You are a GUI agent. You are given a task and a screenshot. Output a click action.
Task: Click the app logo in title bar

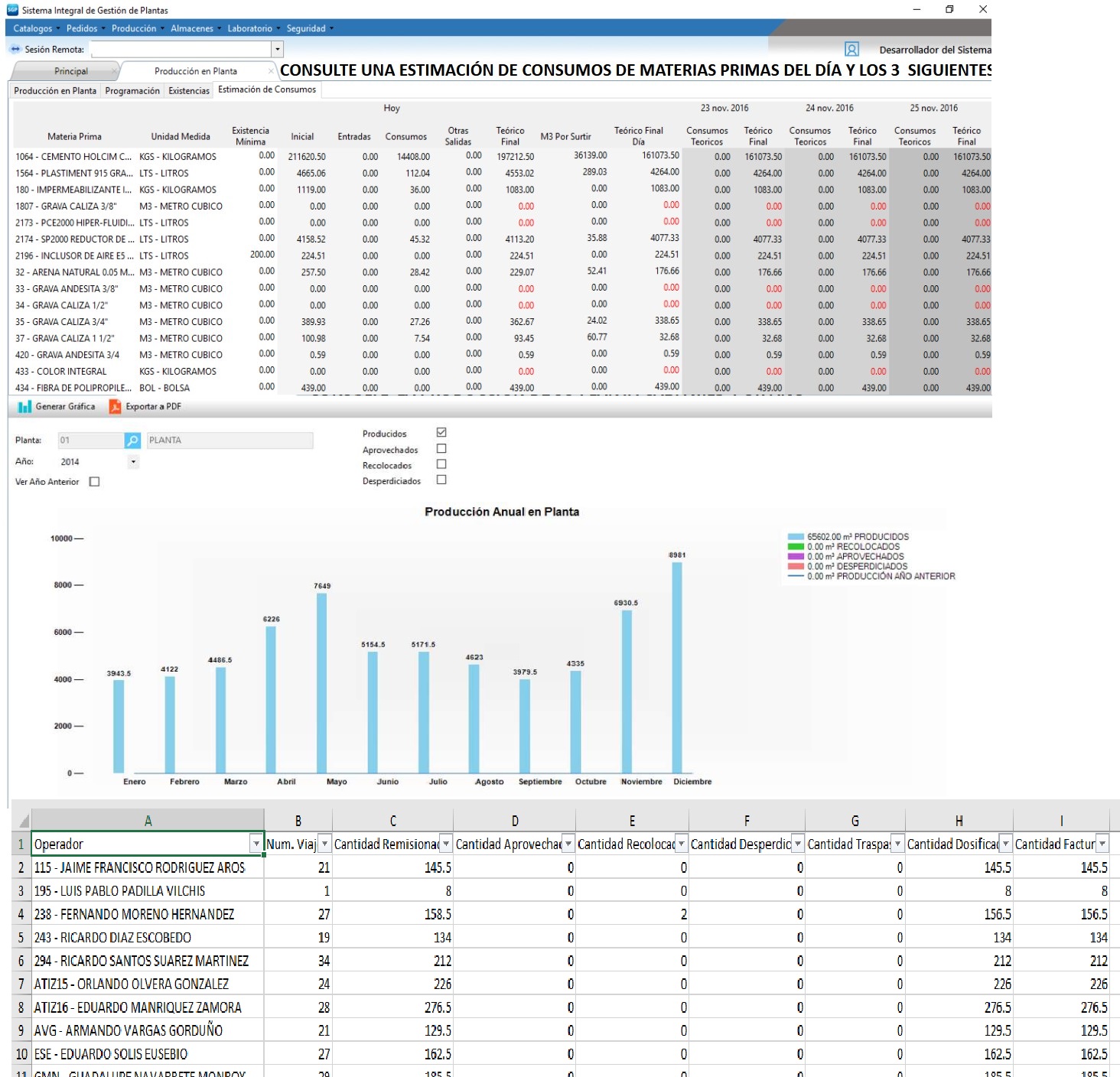(11, 10)
